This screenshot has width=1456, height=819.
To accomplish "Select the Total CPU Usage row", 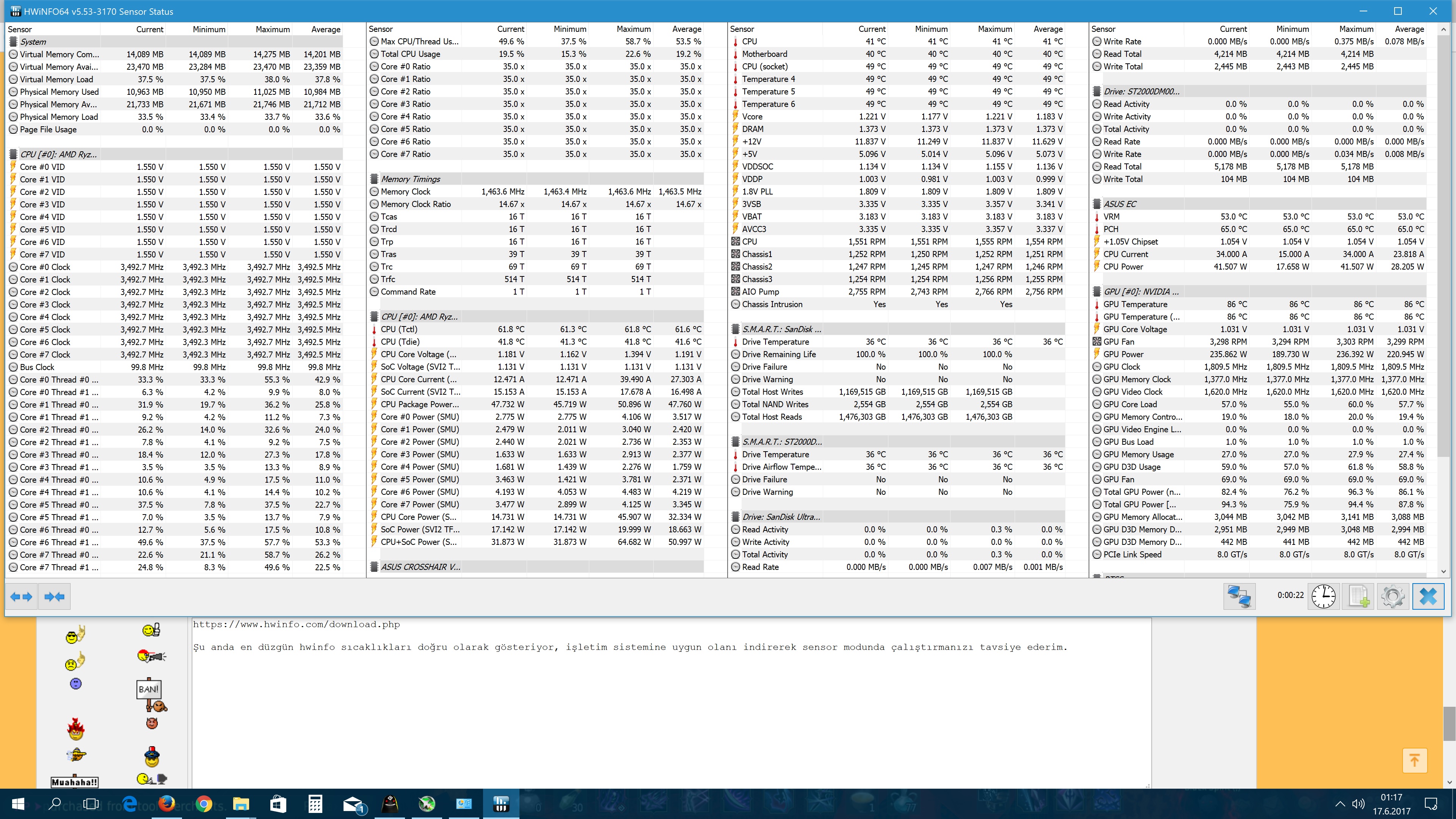I will pyautogui.click(x=536, y=54).
